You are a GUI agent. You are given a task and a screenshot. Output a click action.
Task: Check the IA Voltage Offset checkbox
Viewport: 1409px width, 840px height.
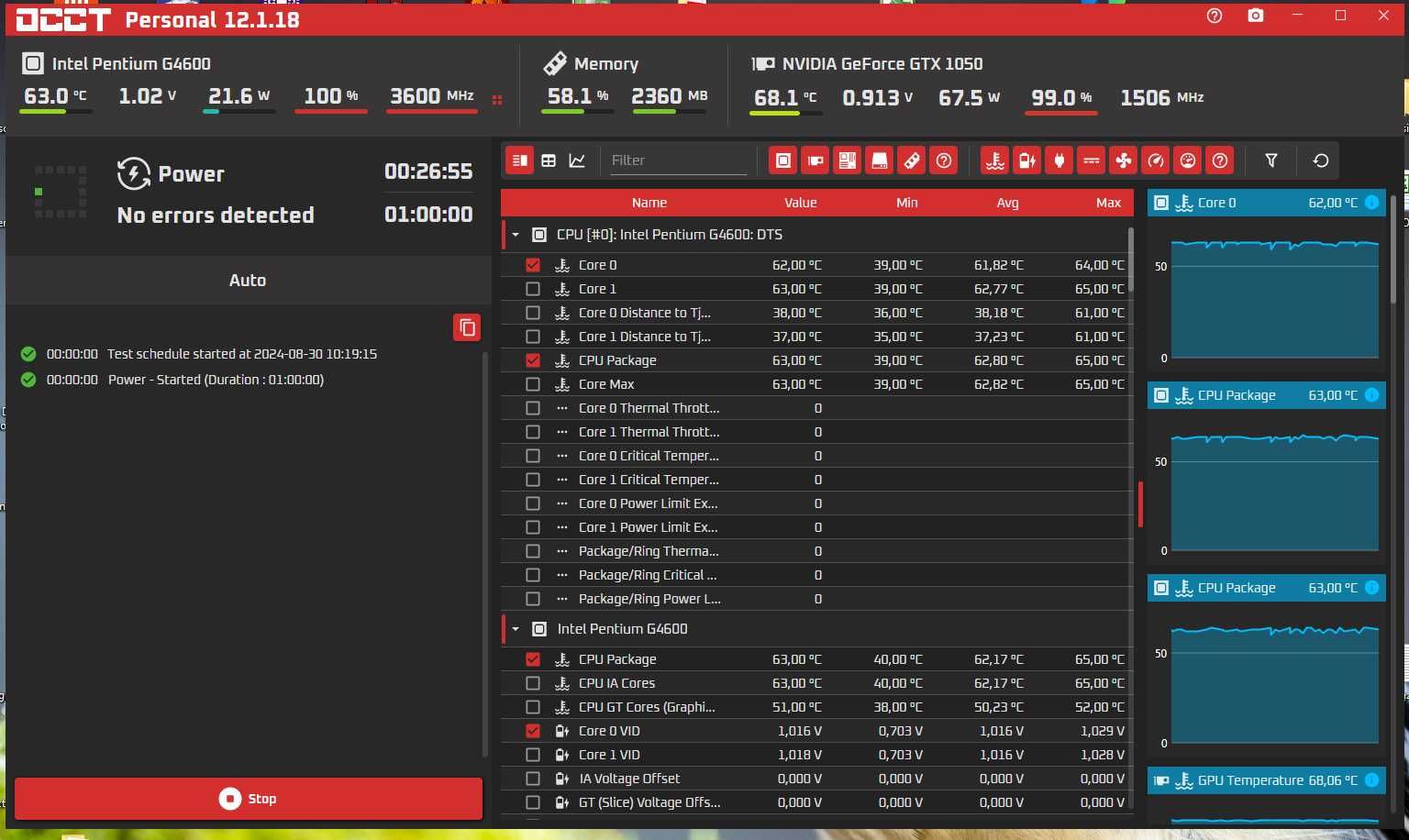[533, 779]
